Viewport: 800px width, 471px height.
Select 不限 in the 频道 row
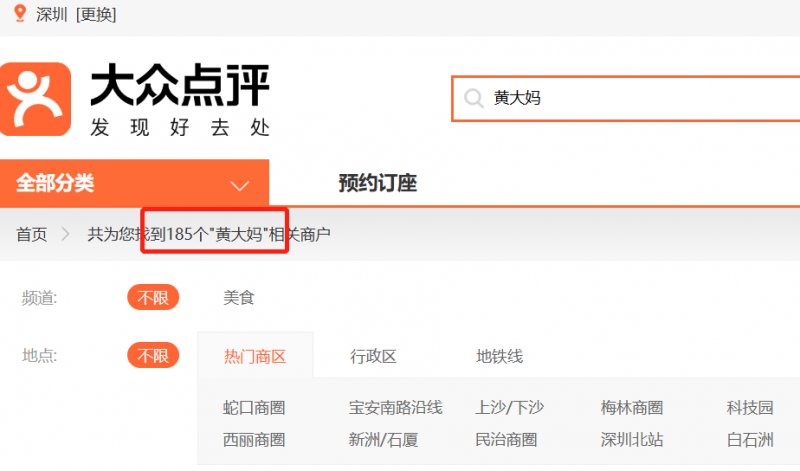[x=153, y=298]
